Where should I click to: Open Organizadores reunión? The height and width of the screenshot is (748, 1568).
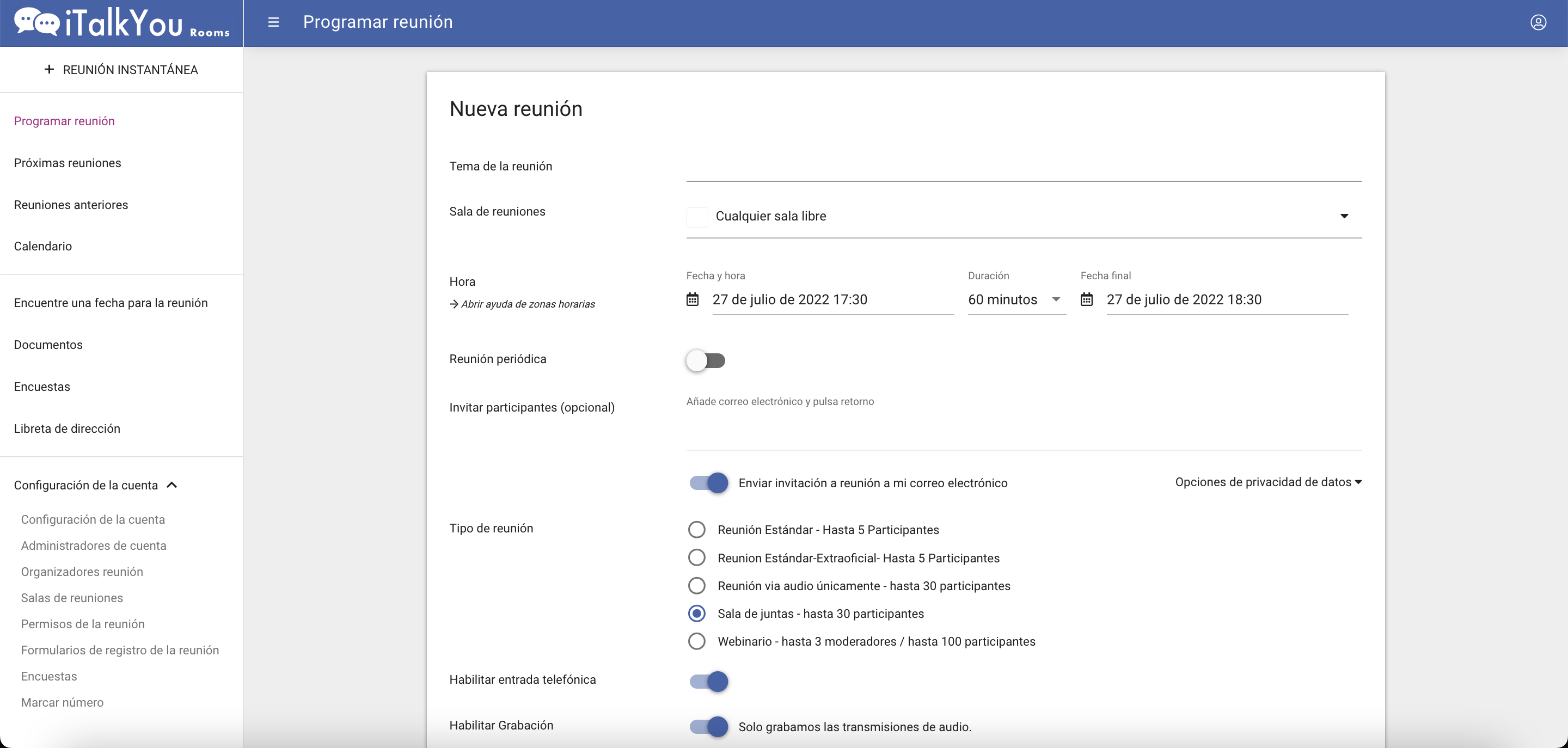(x=82, y=572)
